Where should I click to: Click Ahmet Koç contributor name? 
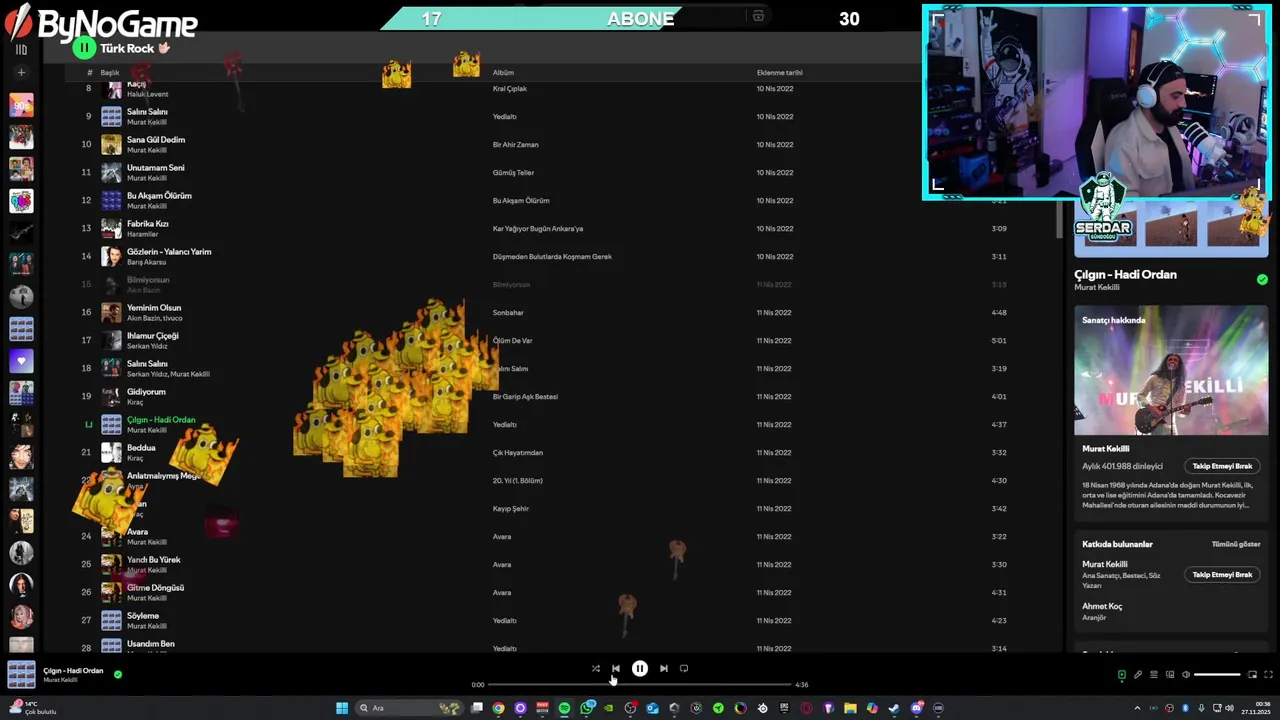pos(1102,606)
